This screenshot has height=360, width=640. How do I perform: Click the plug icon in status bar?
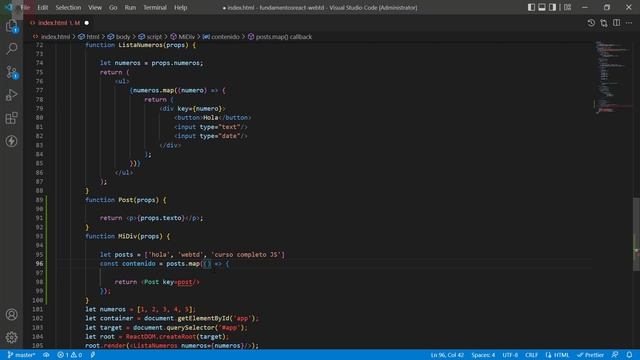click(93, 355)
